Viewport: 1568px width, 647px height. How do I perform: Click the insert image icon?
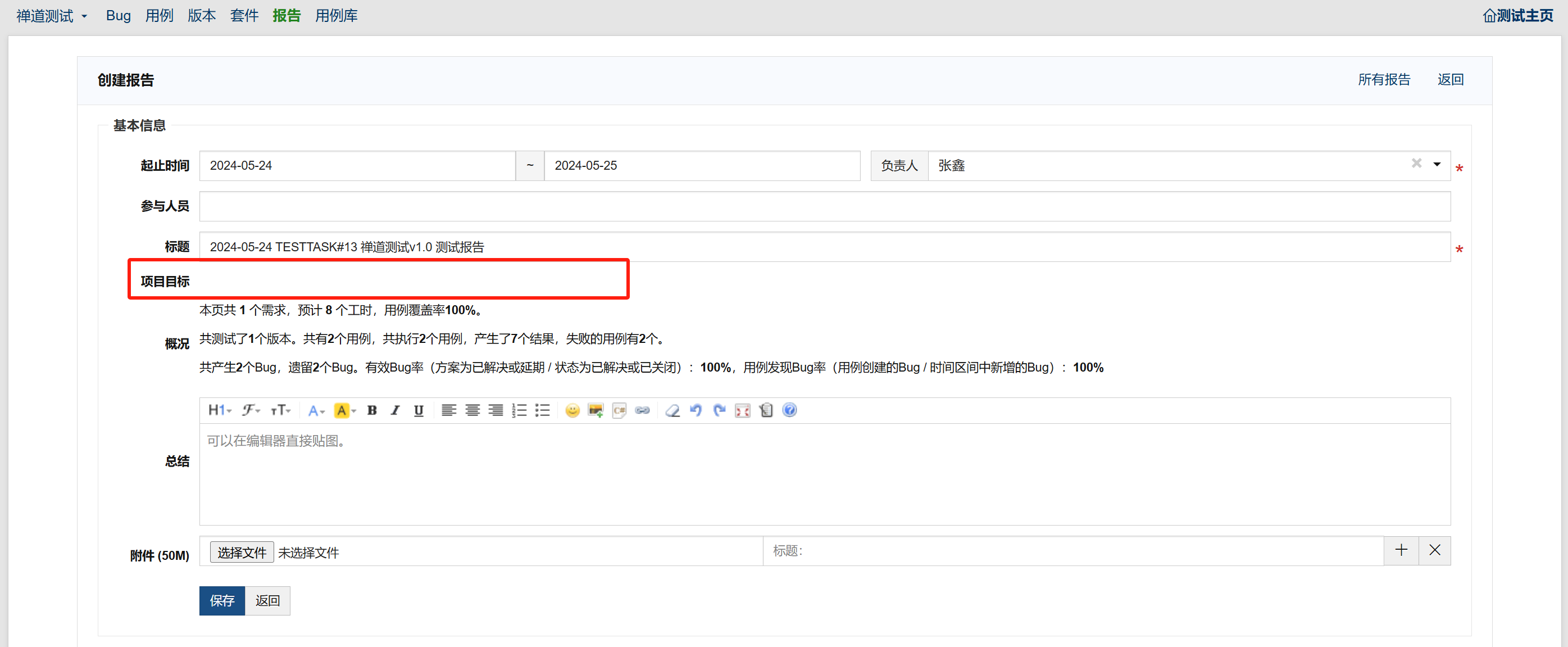[x=596, y=410]
